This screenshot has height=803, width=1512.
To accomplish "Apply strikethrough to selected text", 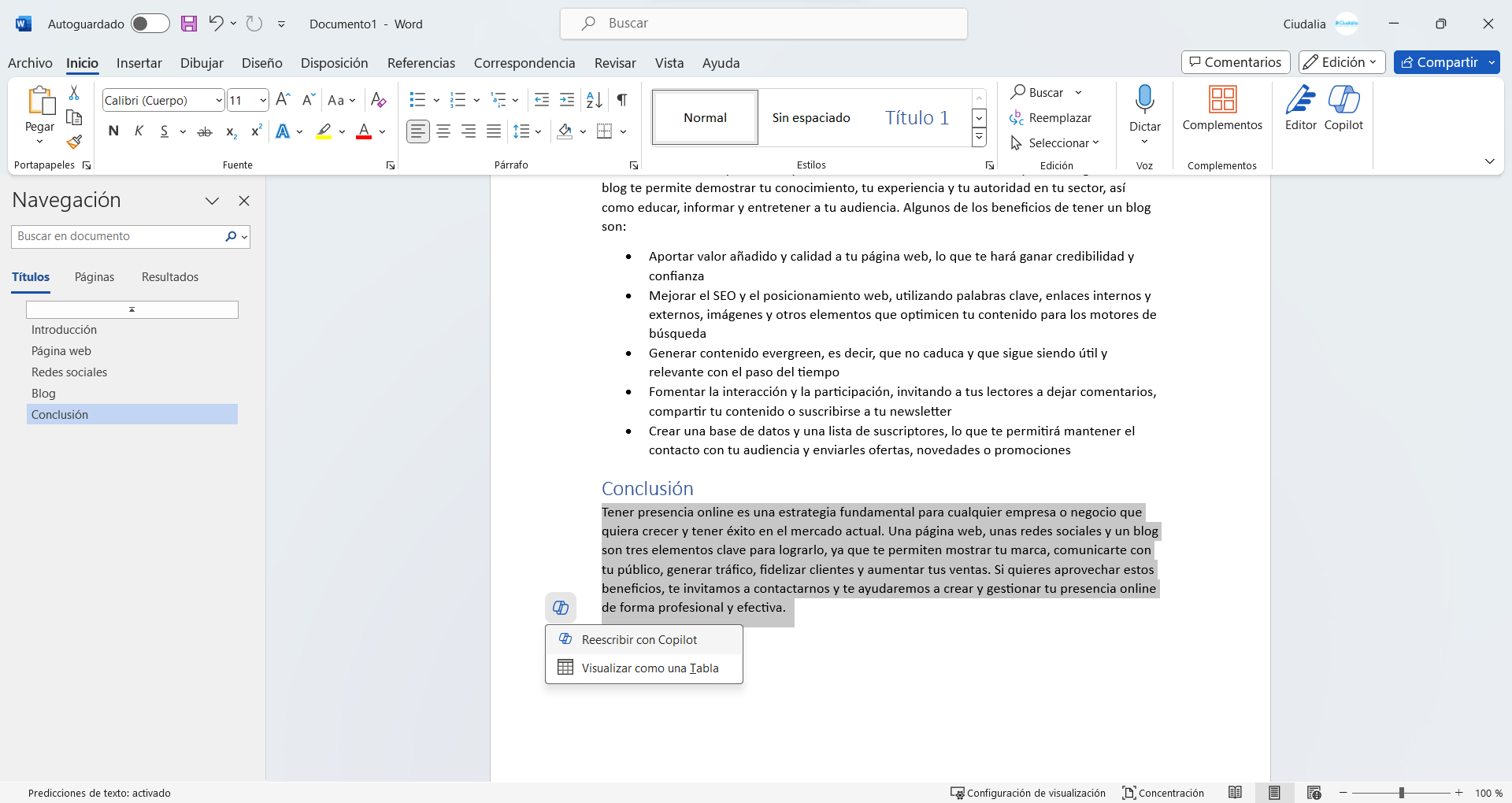I will [x=204, y=131].
